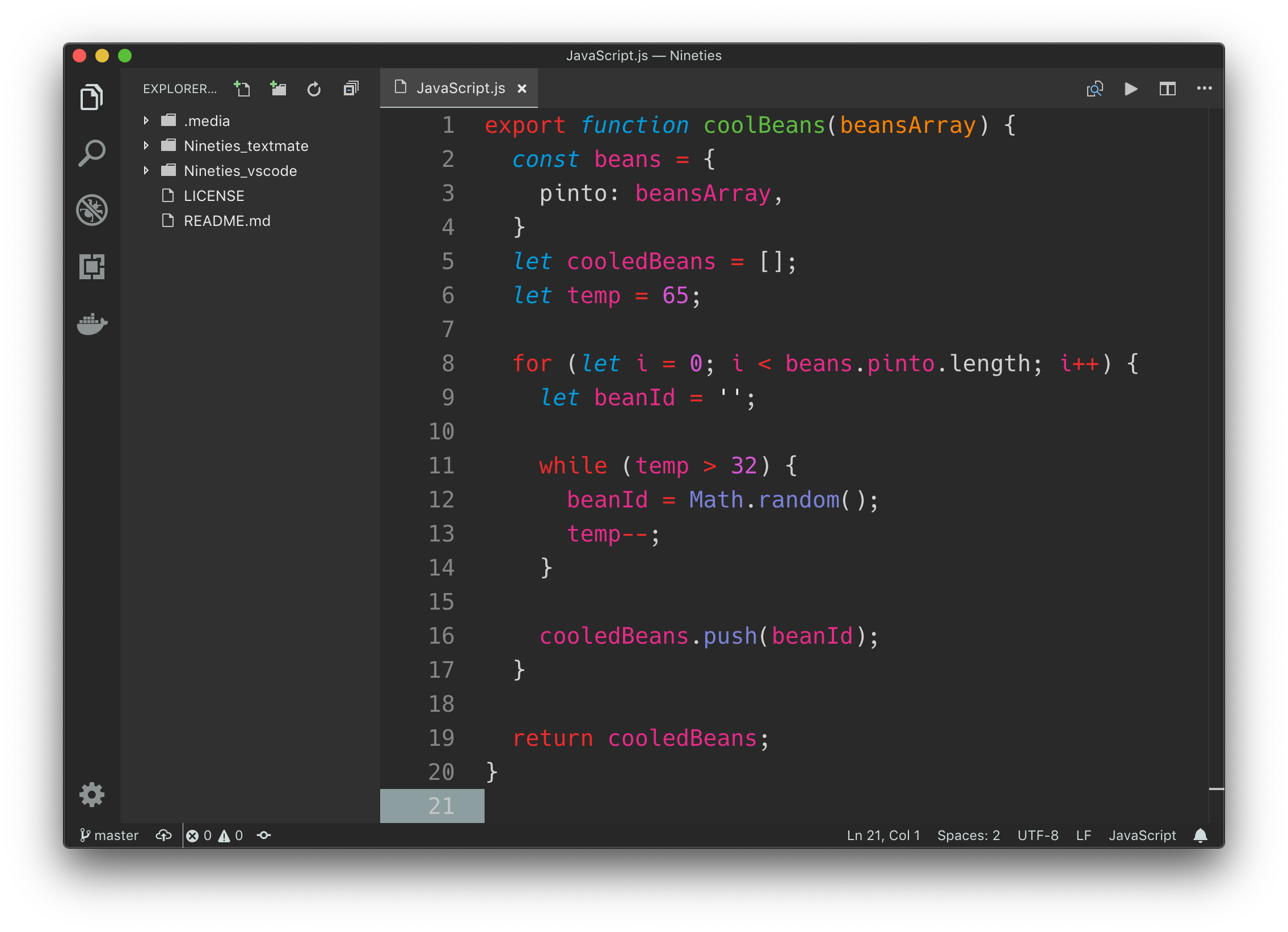The width and height of the screenshot is (1288, 932).
Task: Select the JavaScript.js editor tab
Action: point(460,88)
